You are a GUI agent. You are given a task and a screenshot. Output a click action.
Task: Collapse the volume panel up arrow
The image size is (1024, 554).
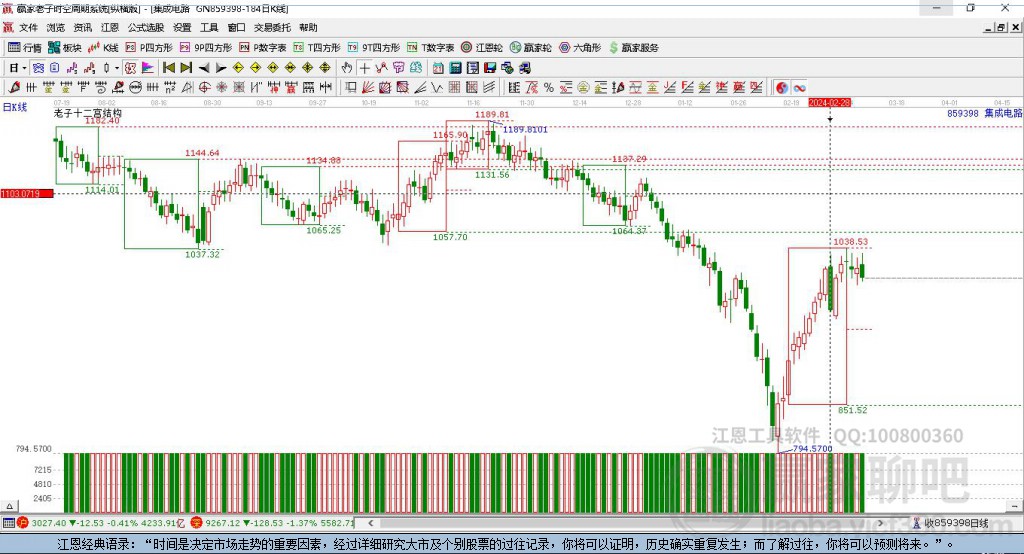pos(9,506)
